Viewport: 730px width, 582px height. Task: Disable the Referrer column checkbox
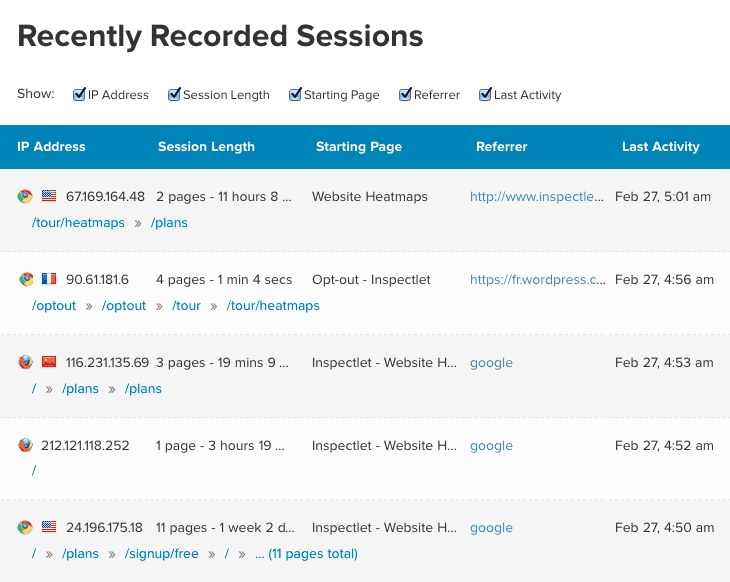405,95
